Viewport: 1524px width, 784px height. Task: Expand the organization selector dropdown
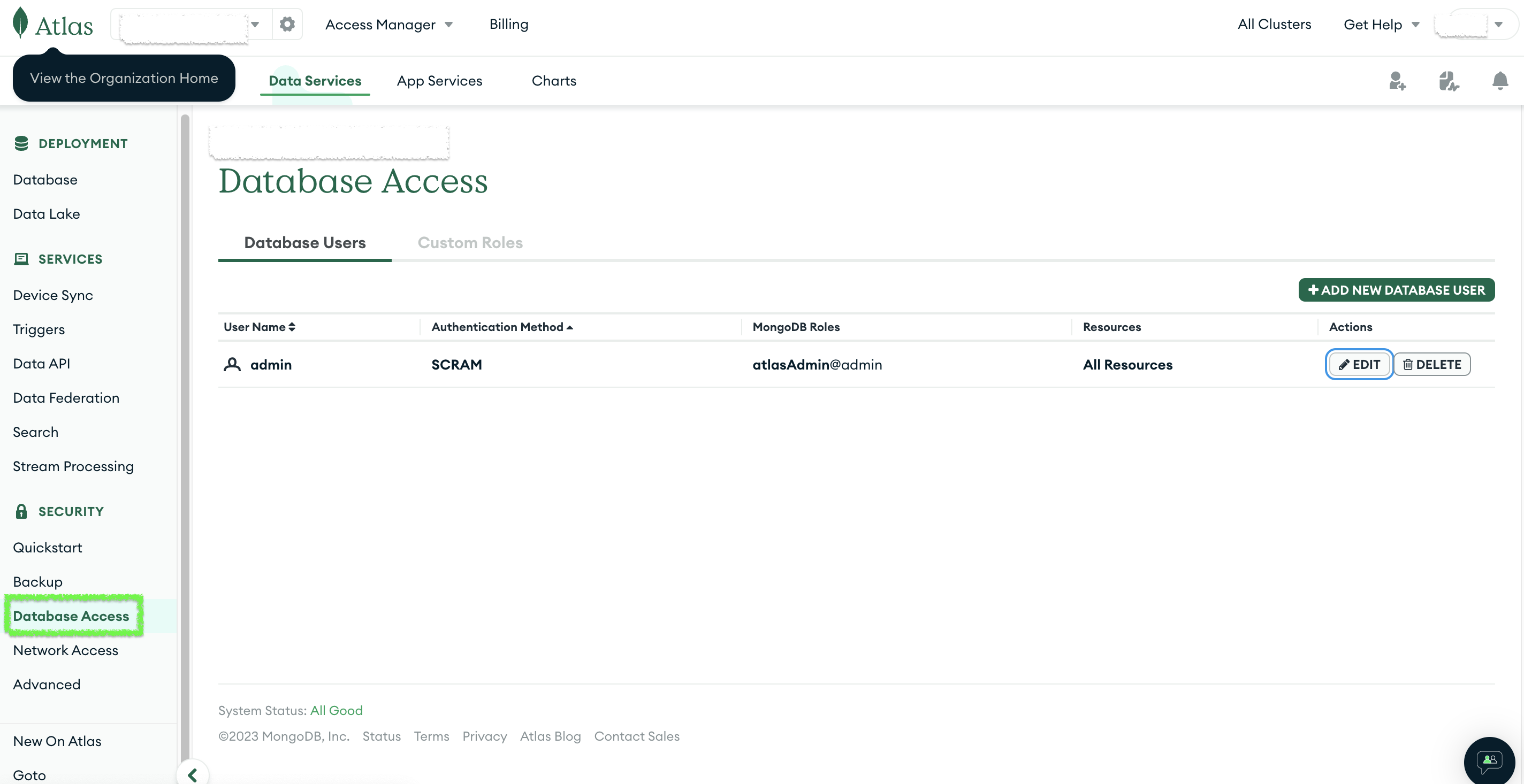pos(255,24)
